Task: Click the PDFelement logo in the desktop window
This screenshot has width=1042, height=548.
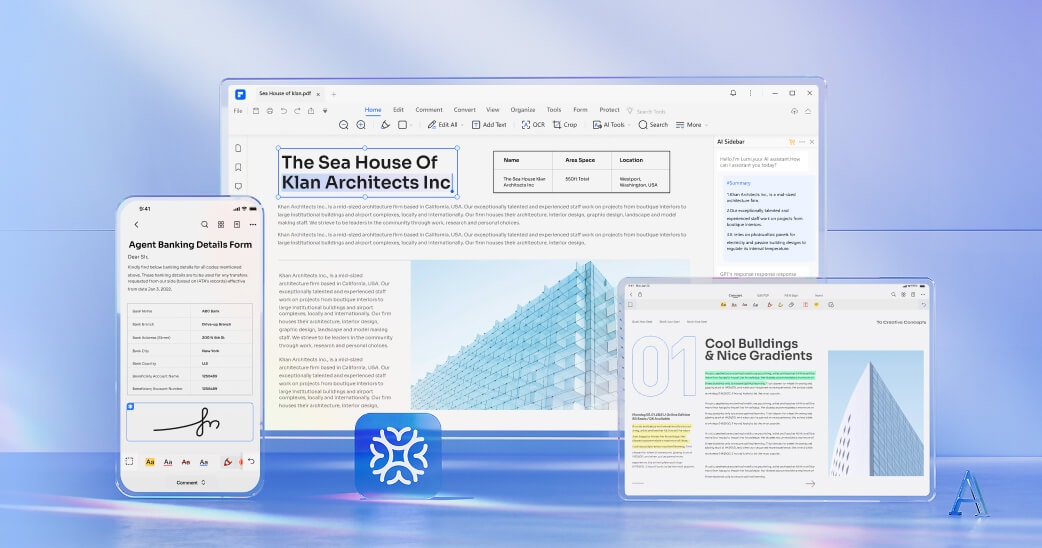Action: (x=240, y=94)
